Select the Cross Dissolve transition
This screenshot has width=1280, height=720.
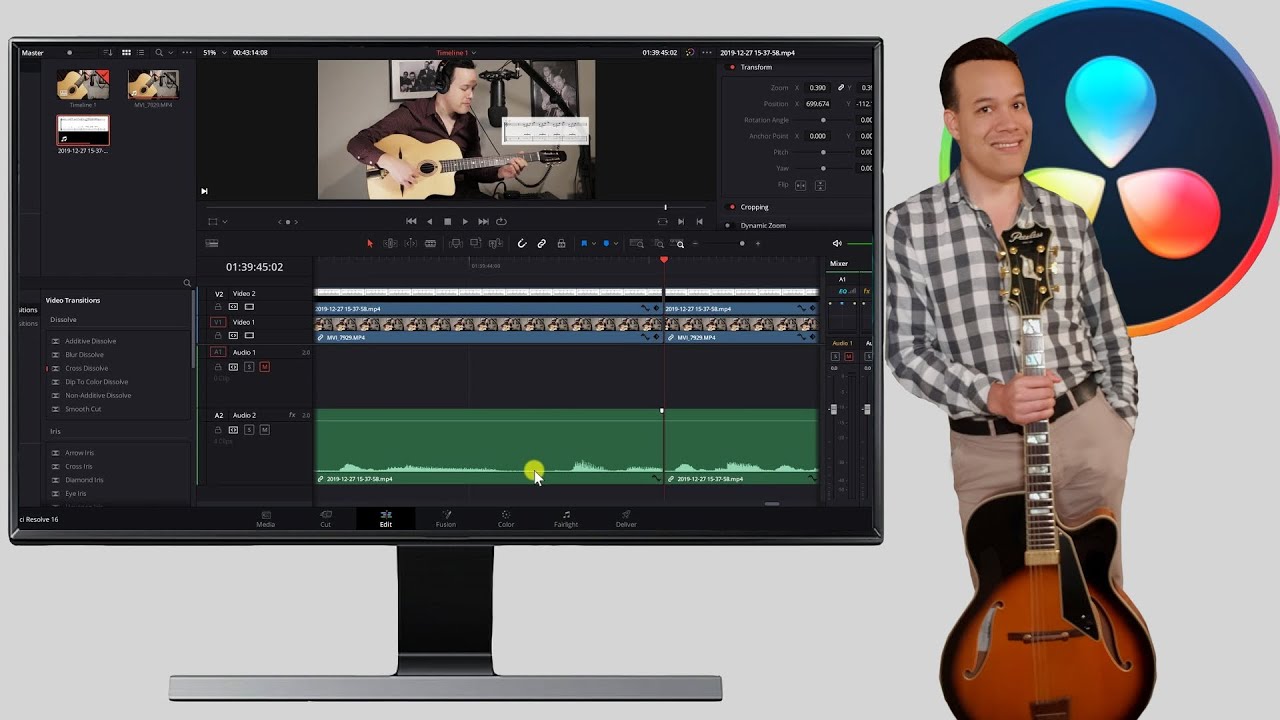tap(86, 368)
